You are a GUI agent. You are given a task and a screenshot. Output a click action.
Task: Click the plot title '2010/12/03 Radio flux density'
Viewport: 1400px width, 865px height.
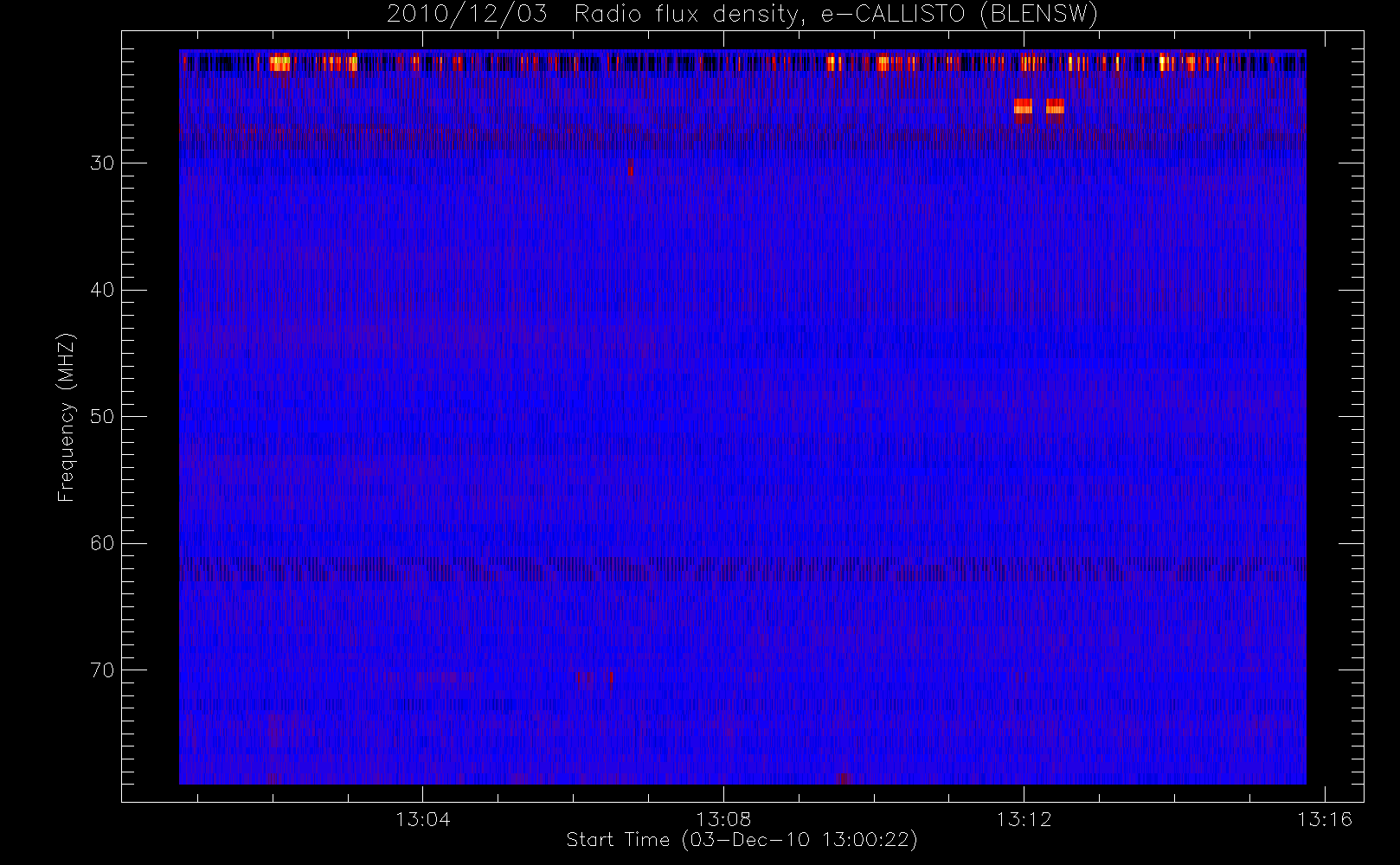point(742,14)
